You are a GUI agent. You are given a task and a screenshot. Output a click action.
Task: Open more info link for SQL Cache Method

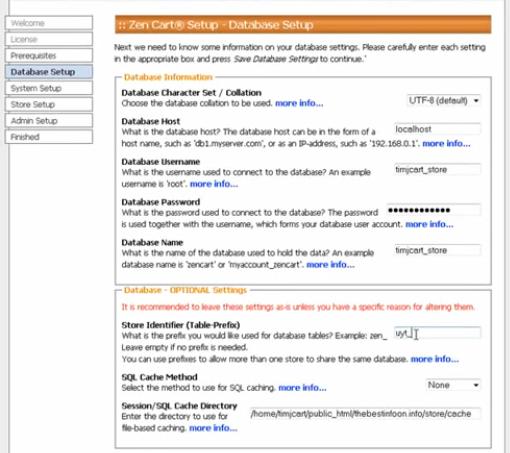click(x=302, y=388)
